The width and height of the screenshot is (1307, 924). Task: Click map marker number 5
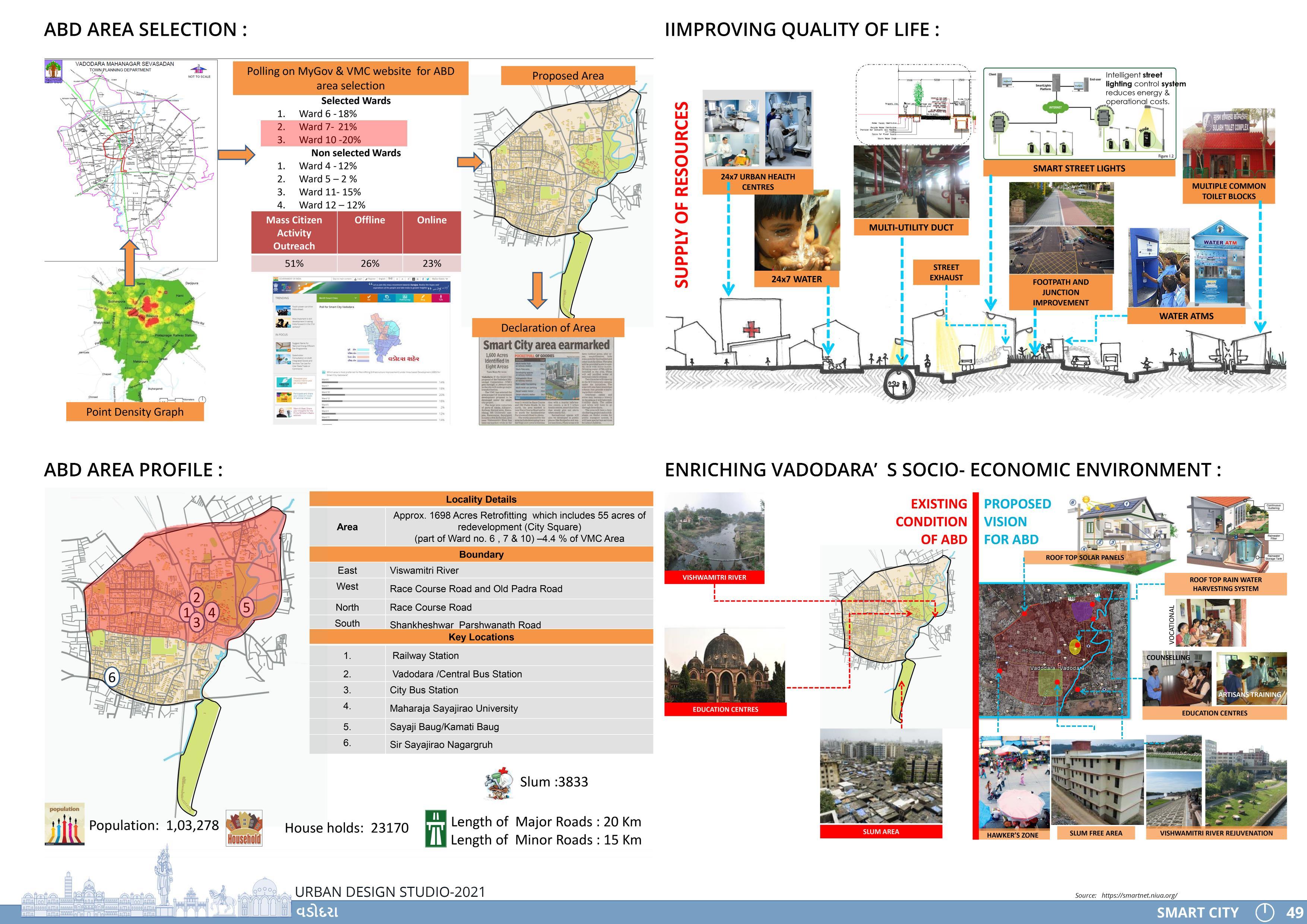point(246,607)
